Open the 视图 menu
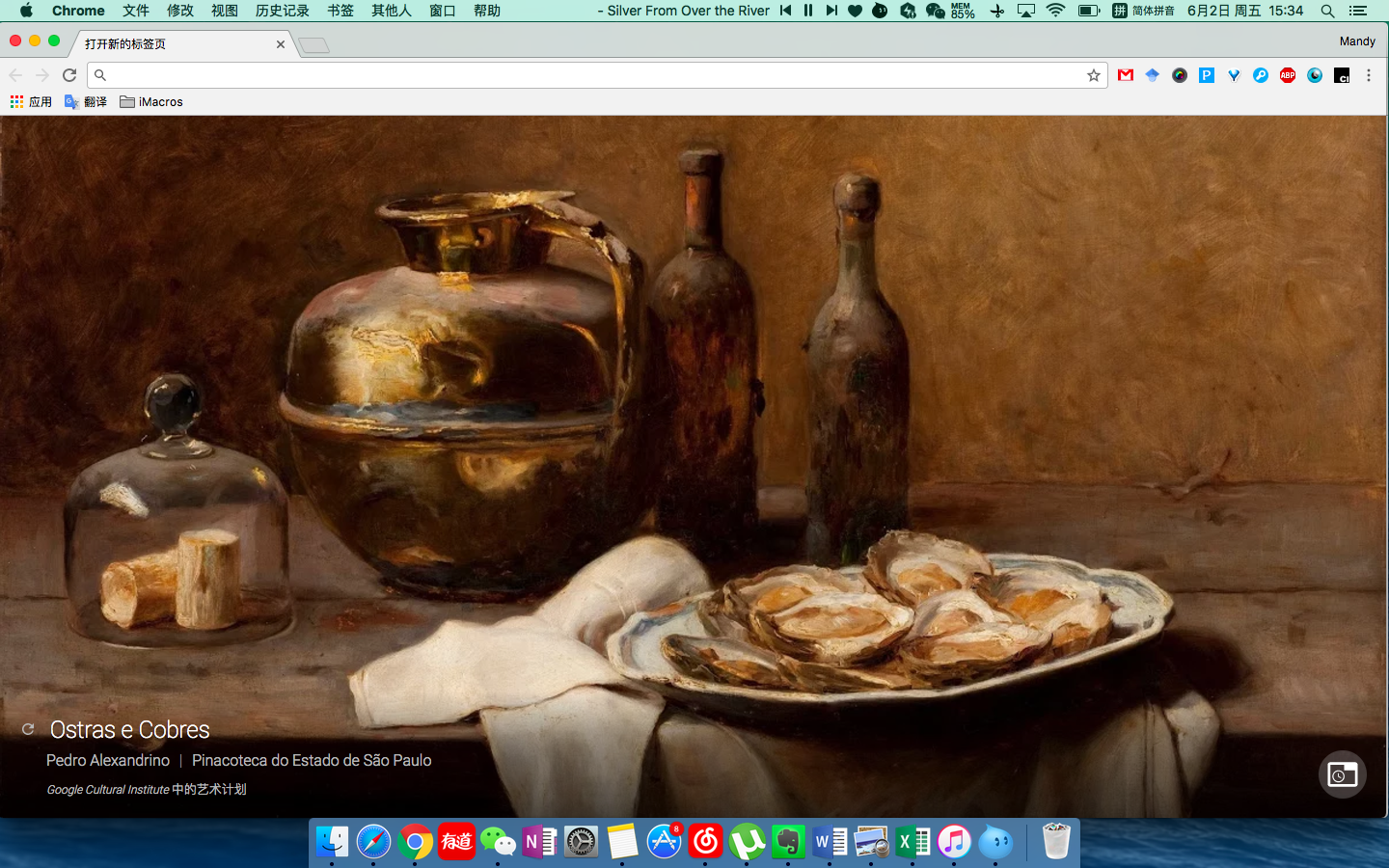 pyautogui.click(x=225, y=11)
